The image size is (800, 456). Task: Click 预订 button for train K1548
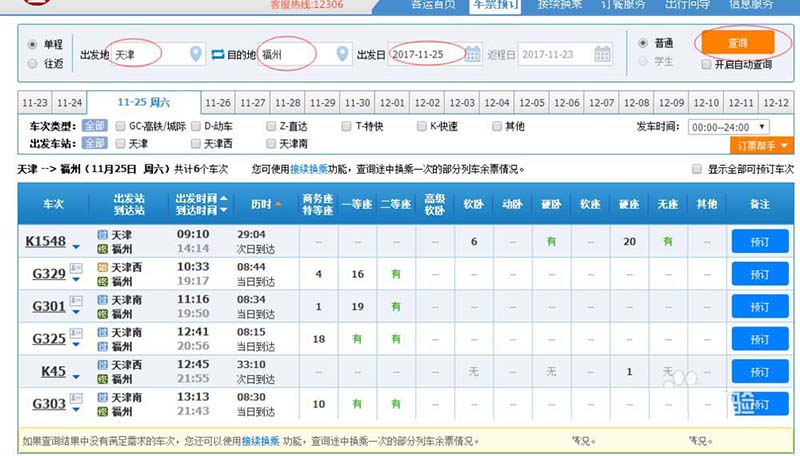[x=760, y=241]
